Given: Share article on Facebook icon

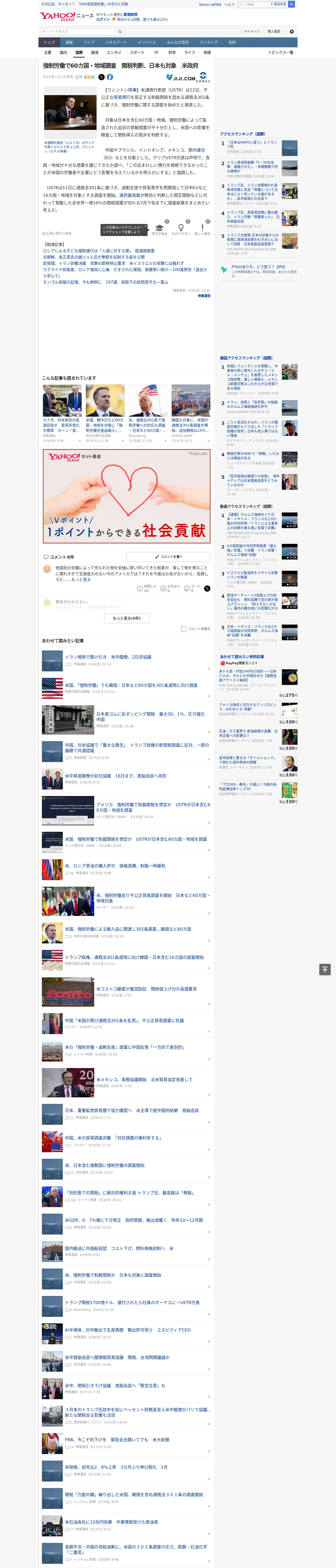Looking at the screenshot, I should tap(110, 77).
